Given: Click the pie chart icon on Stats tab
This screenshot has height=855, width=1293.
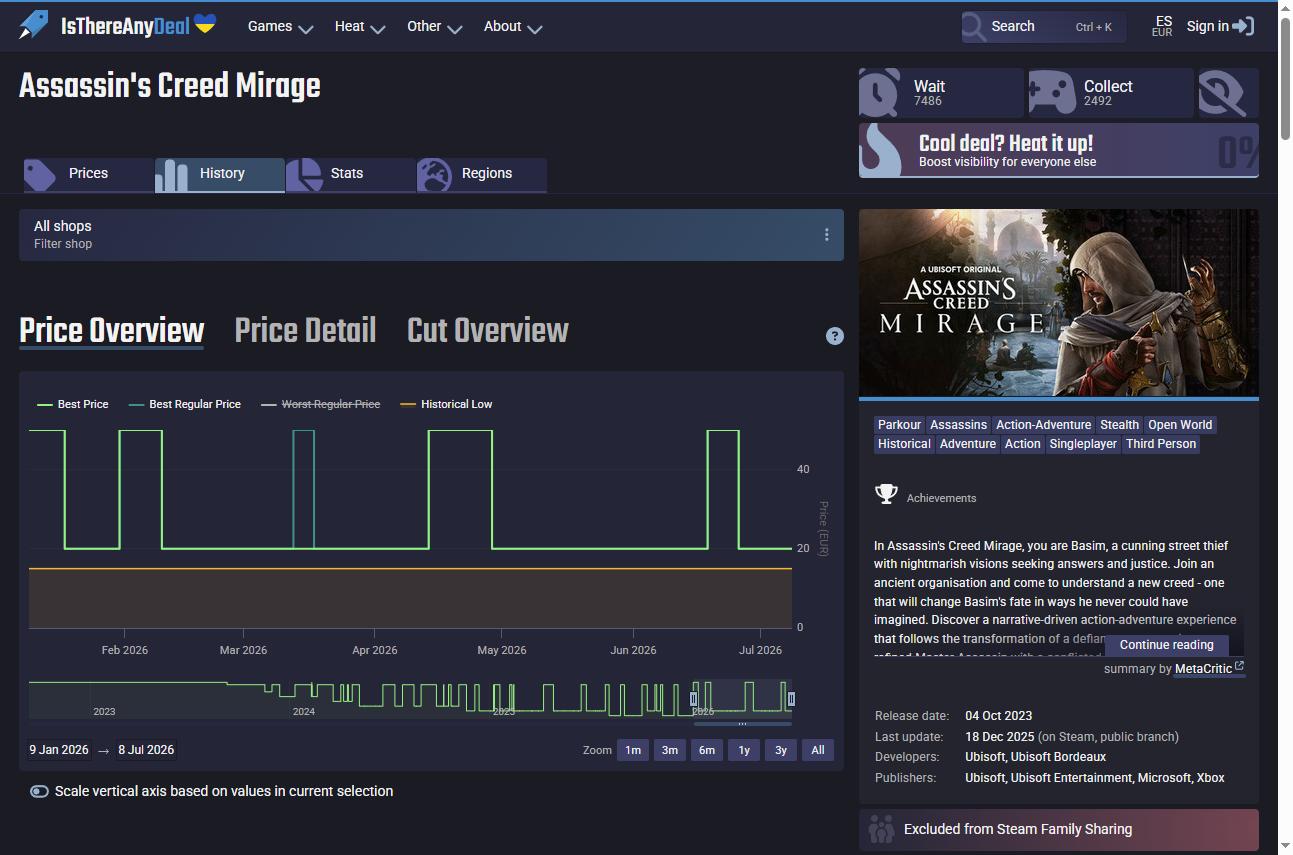Looking at the screenshot, I should [x=303, y=175].
